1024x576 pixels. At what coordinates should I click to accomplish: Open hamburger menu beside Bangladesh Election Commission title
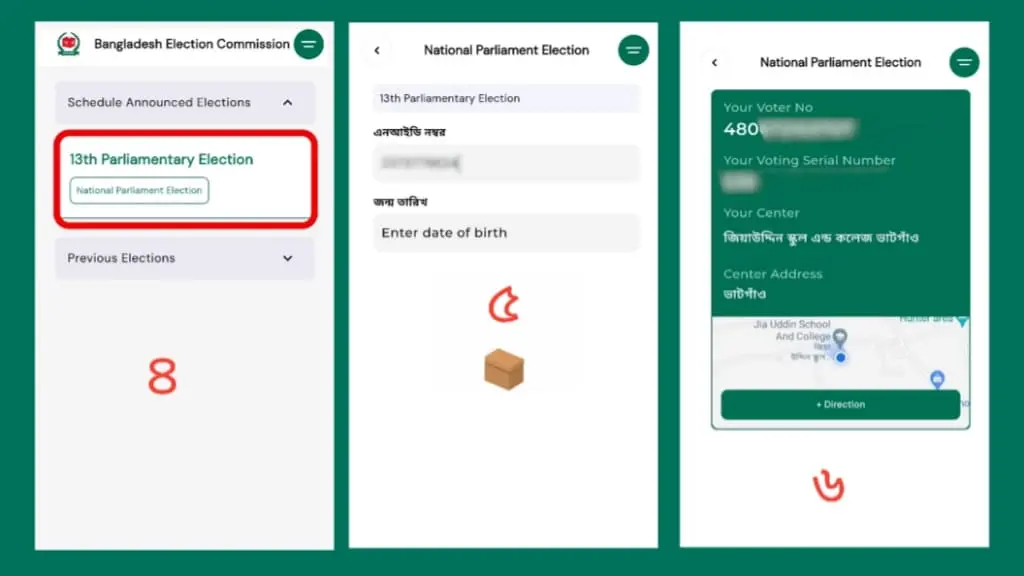click(x=309, y=44)
